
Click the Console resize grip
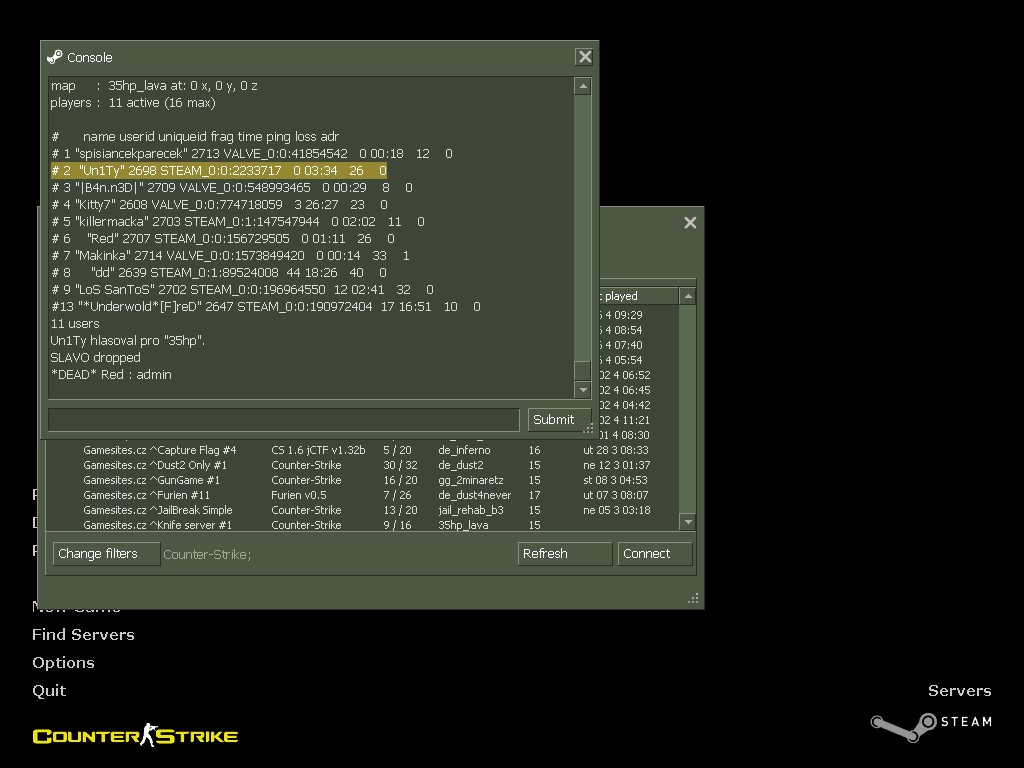pyautogui.click(x=588, y=428)
